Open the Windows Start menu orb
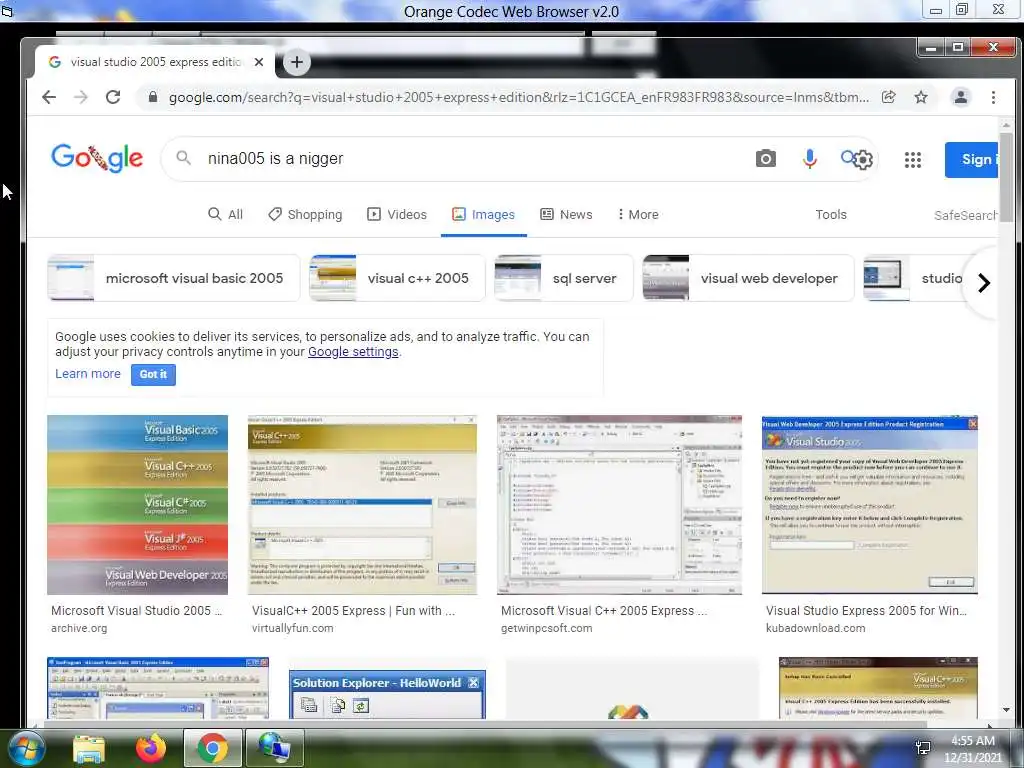 (25, 748)
